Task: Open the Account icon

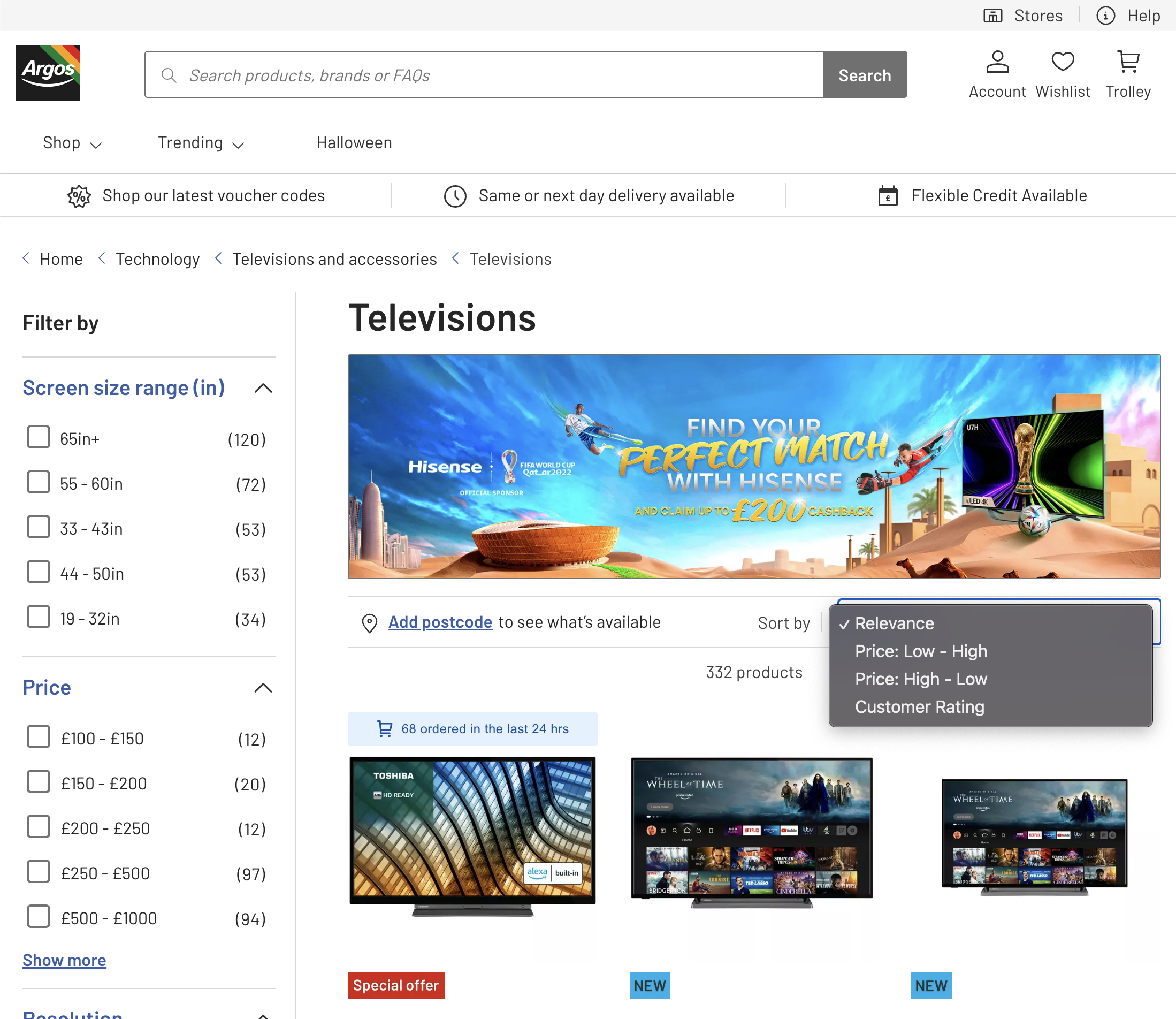Action: tap(997, 63)
